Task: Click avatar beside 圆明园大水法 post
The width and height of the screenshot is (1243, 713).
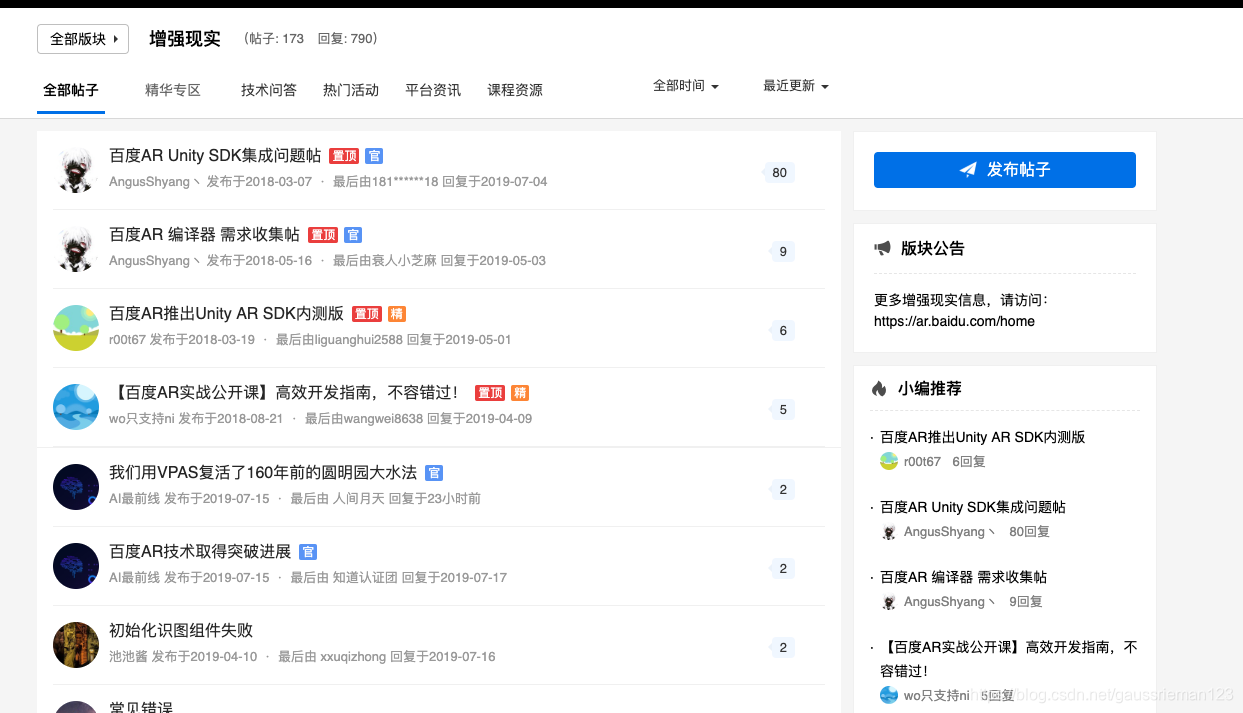Action: coord(76,487)
